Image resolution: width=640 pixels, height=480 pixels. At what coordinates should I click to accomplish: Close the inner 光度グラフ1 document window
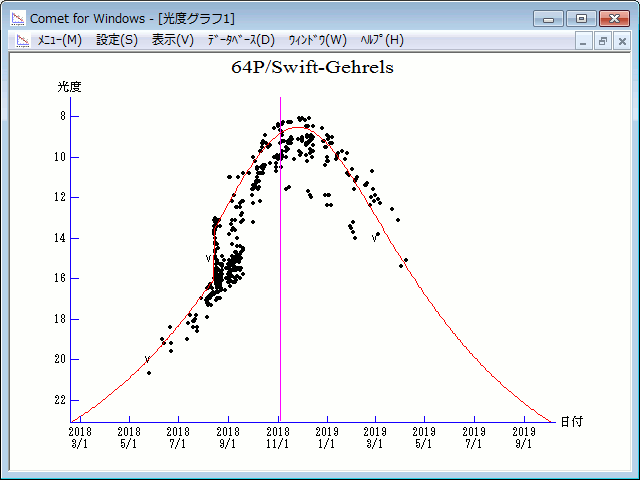621,41
